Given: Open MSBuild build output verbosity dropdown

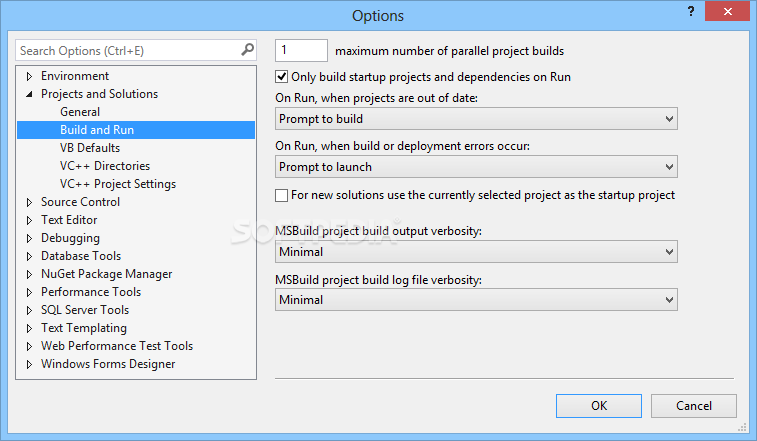Looking at the screenshot, I should coord(476,252).
